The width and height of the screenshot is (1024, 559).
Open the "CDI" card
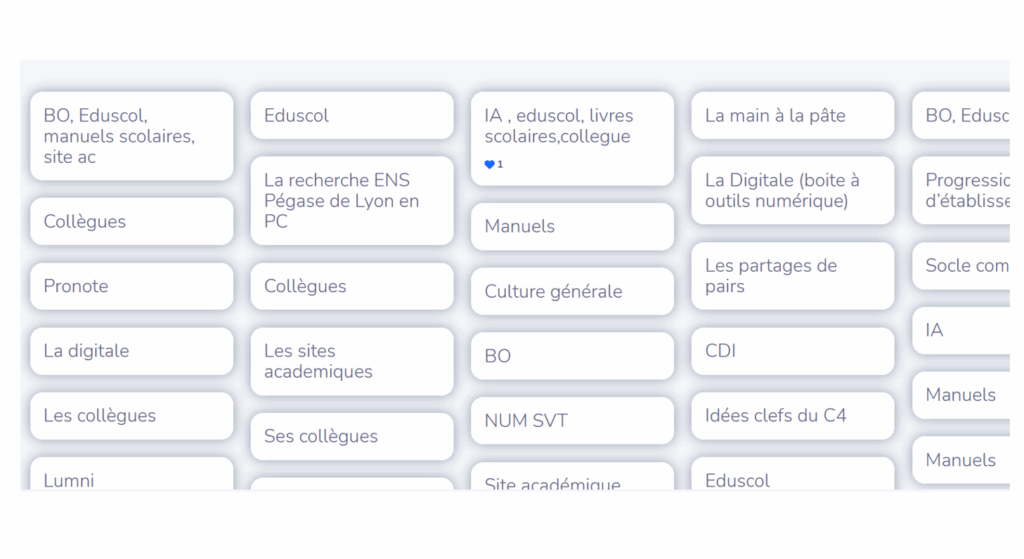tap(792, 351)
